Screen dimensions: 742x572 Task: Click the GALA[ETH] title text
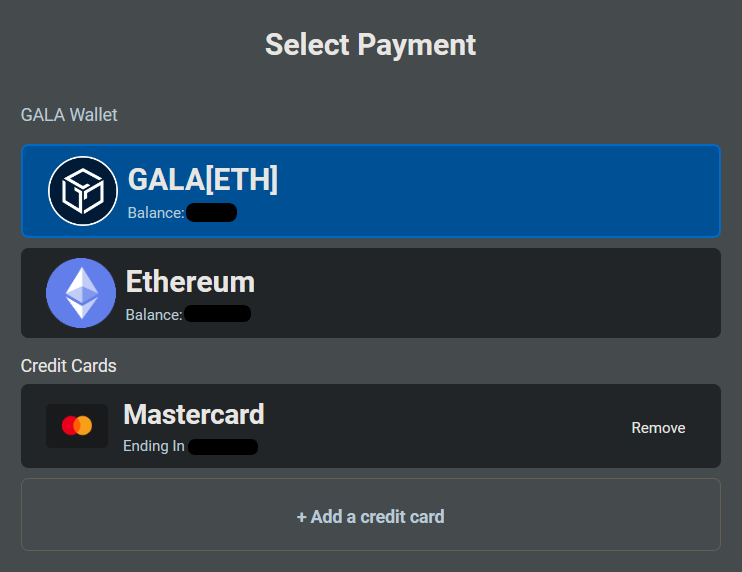point(203,180)
